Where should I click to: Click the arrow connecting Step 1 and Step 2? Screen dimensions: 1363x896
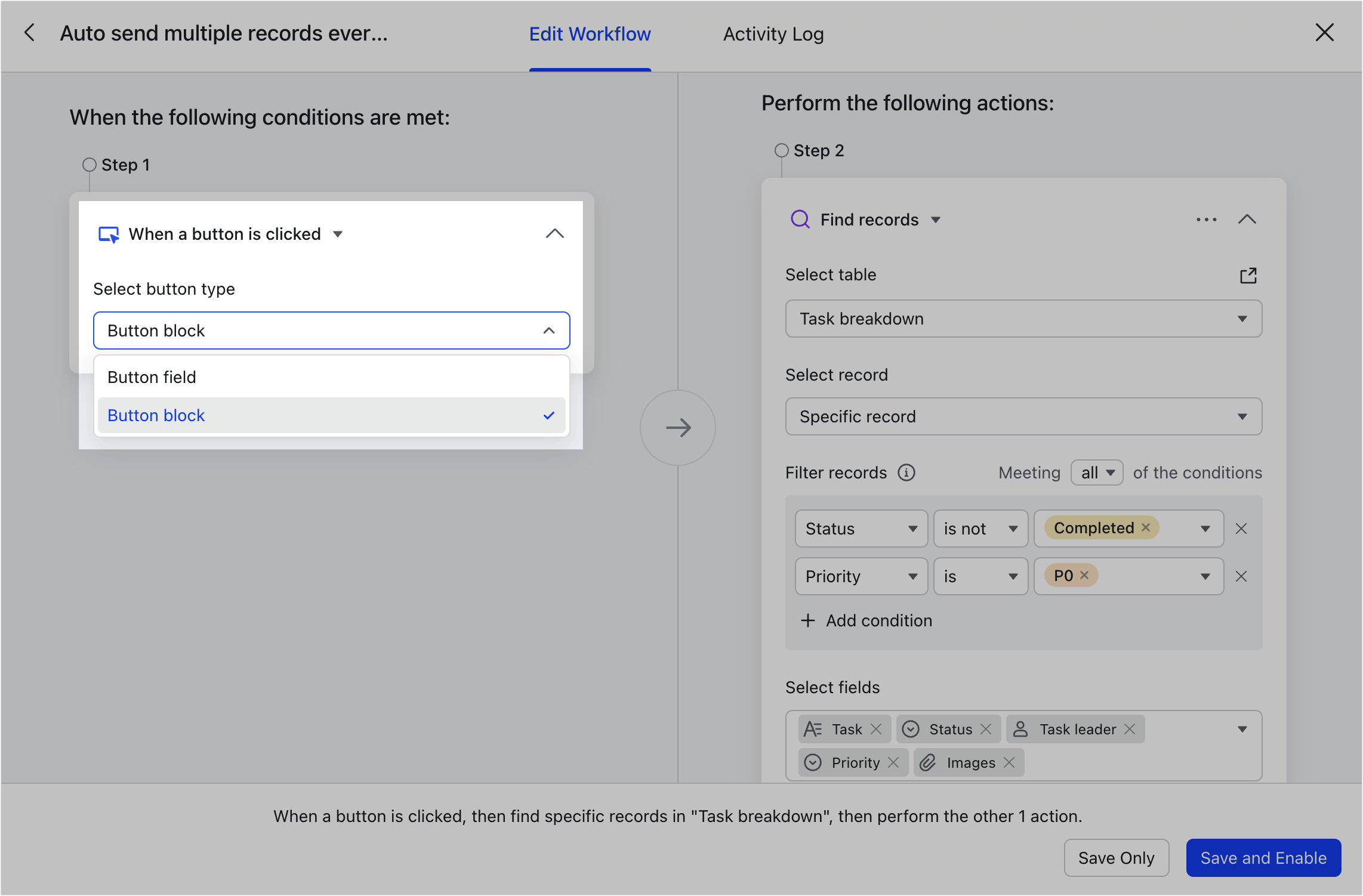click(678, 428)
